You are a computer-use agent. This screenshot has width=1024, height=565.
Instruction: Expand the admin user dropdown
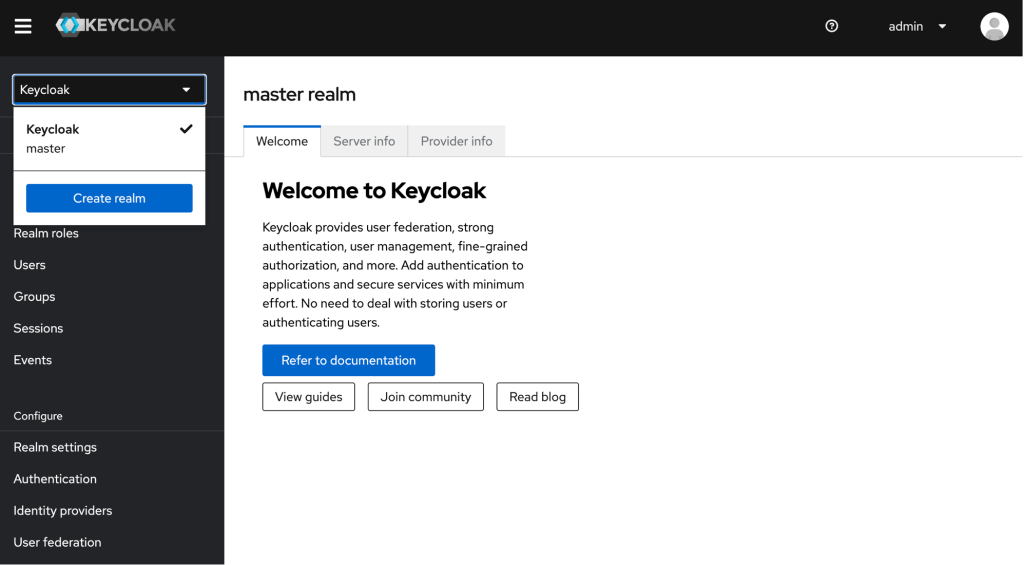click(x=917, y=27)
